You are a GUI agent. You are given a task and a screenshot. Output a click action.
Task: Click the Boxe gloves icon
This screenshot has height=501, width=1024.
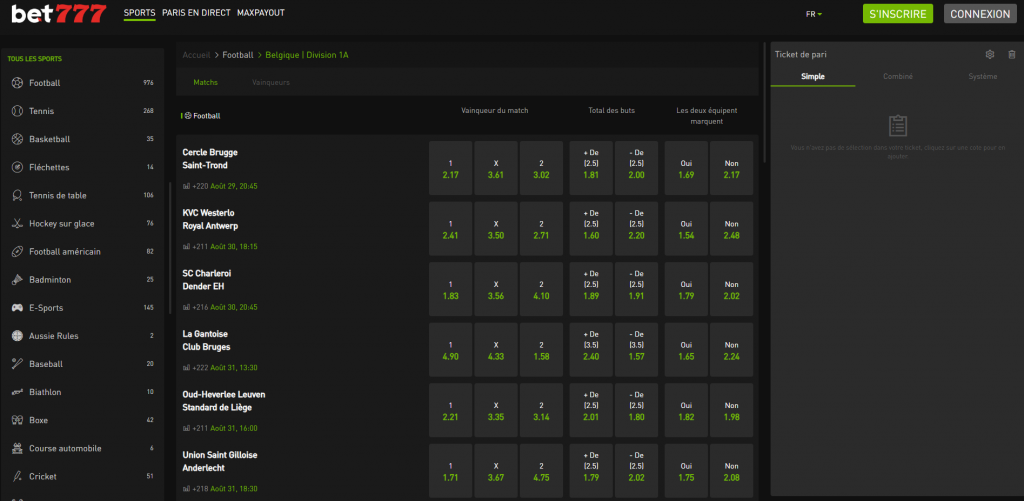click(x=17, y=420)
